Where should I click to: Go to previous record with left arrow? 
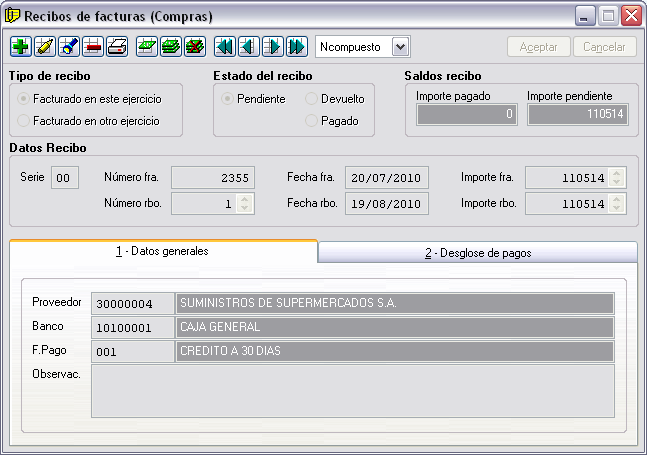pyautogui.click(x=248, y=47)
